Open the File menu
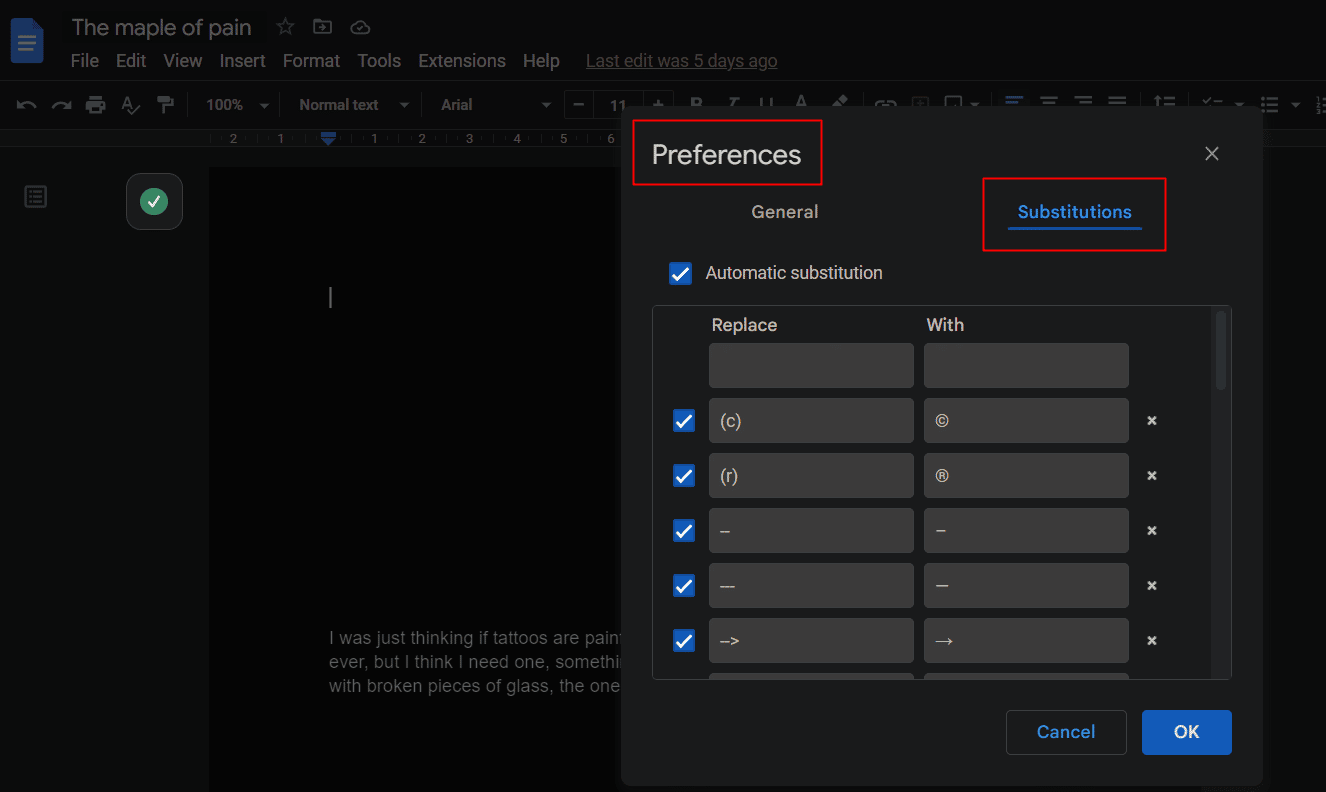Viewport: 1326px width, 792px height. (85, 61)
